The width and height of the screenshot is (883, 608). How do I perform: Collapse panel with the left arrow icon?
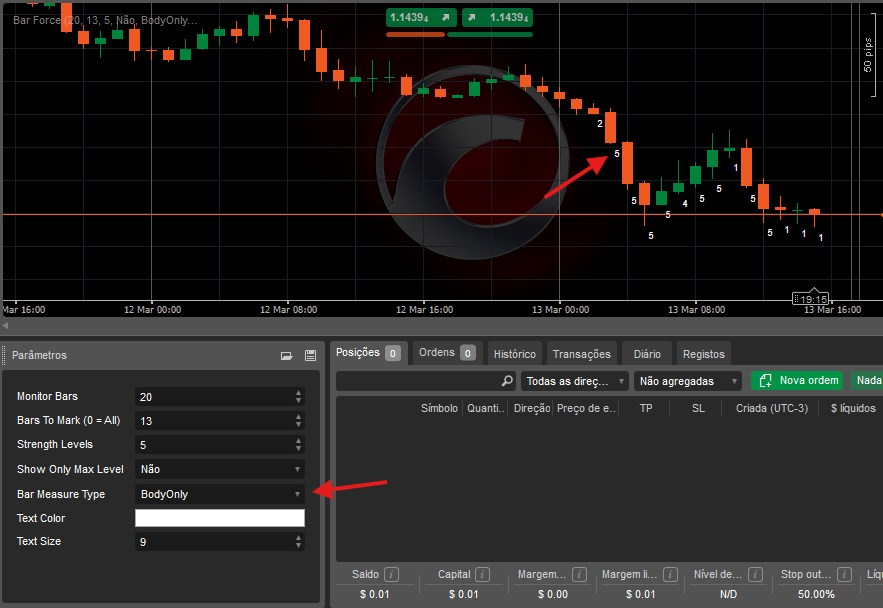tap(5, 325)
